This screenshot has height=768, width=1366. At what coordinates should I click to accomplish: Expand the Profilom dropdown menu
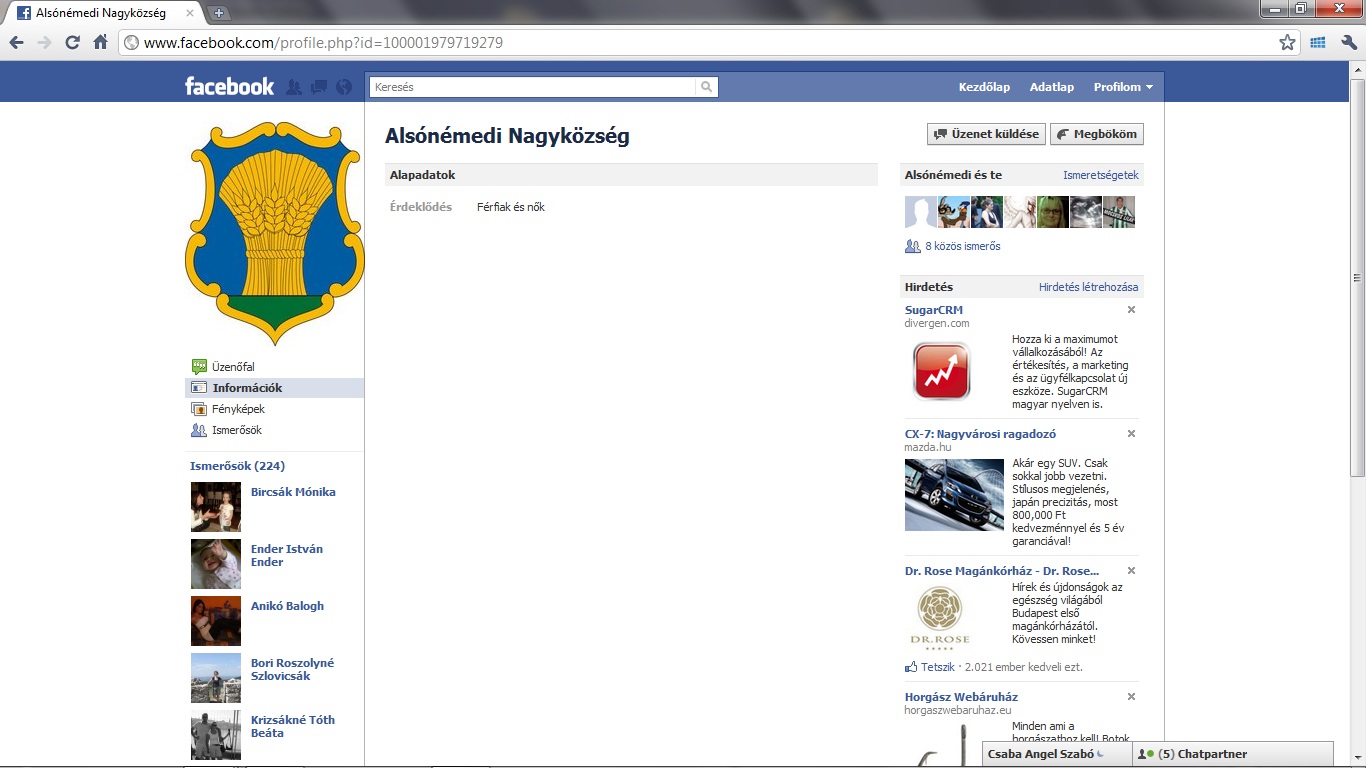pyautogui.click(x=1123, y=87)
